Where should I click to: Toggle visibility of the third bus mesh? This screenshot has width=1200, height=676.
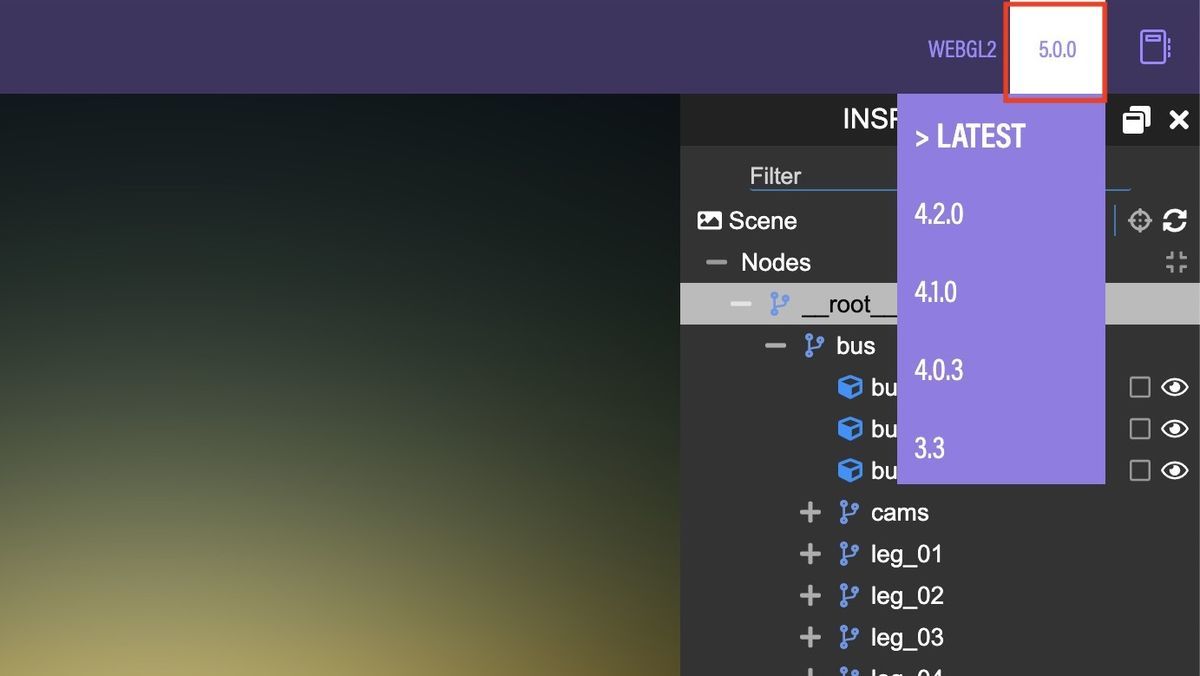tap(1176, 469)
